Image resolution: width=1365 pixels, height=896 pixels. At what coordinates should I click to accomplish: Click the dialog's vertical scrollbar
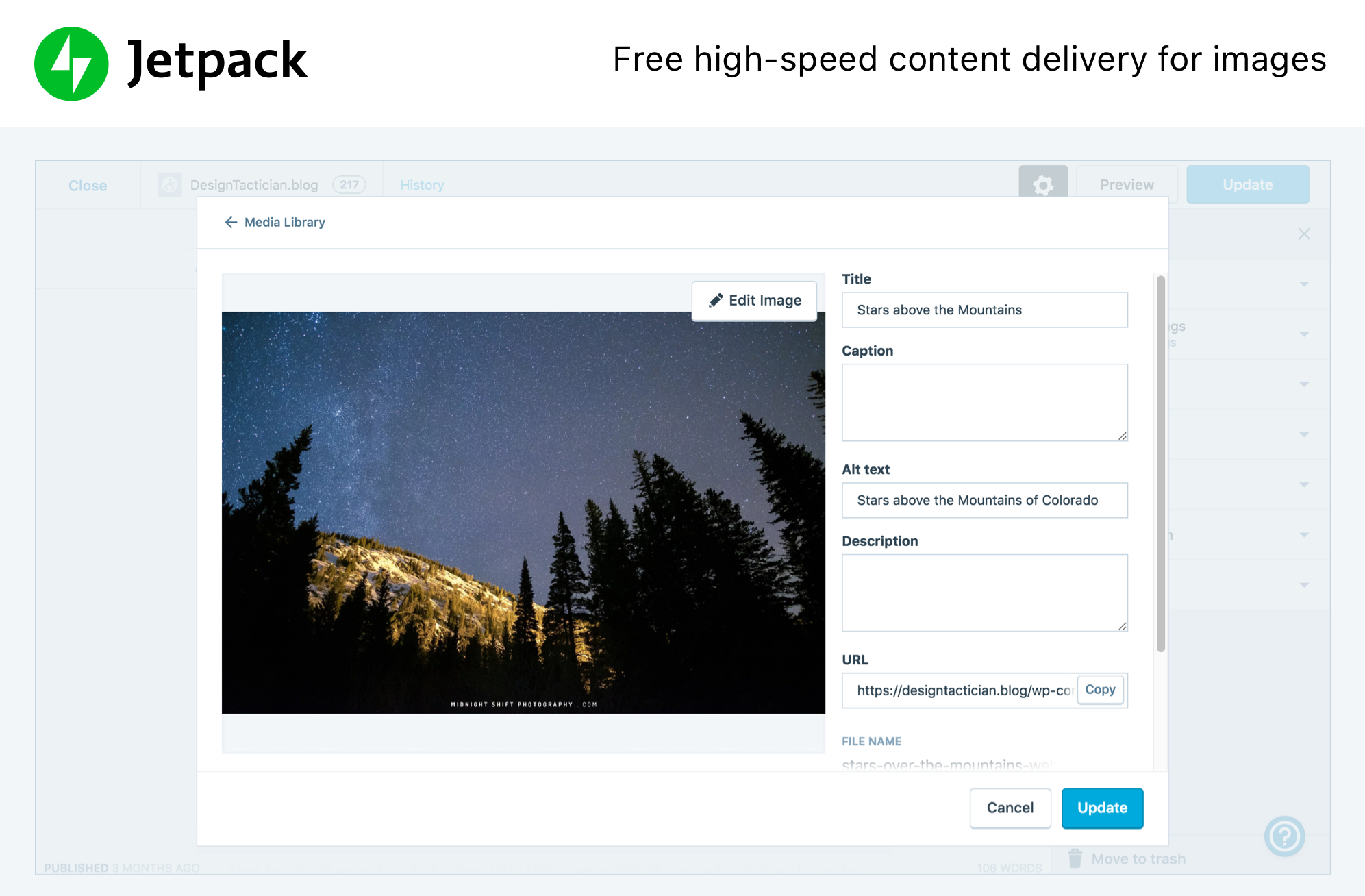pyautogui.click(x=1160, y=463)
